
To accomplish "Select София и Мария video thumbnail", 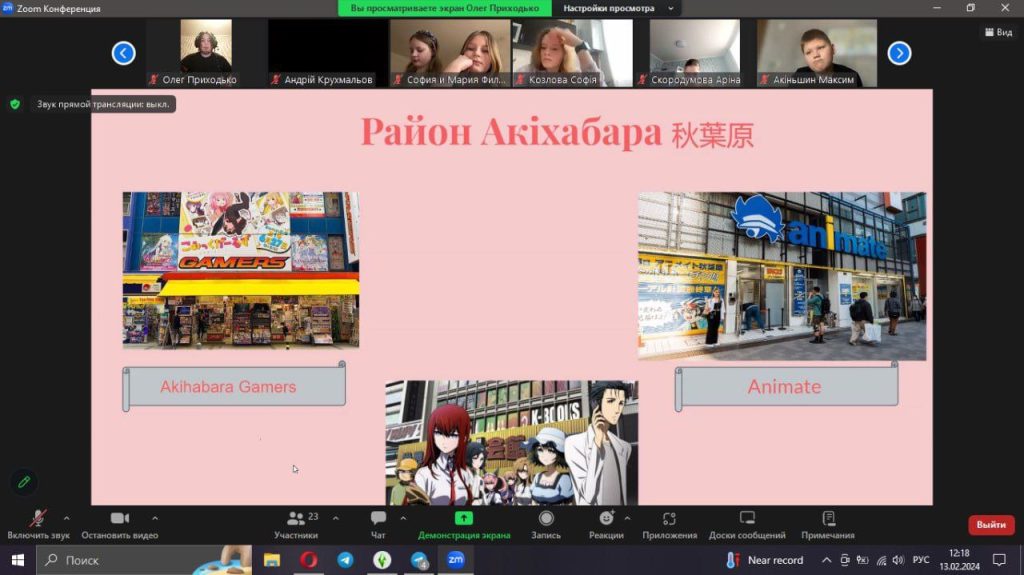I will tap(450, 52).
